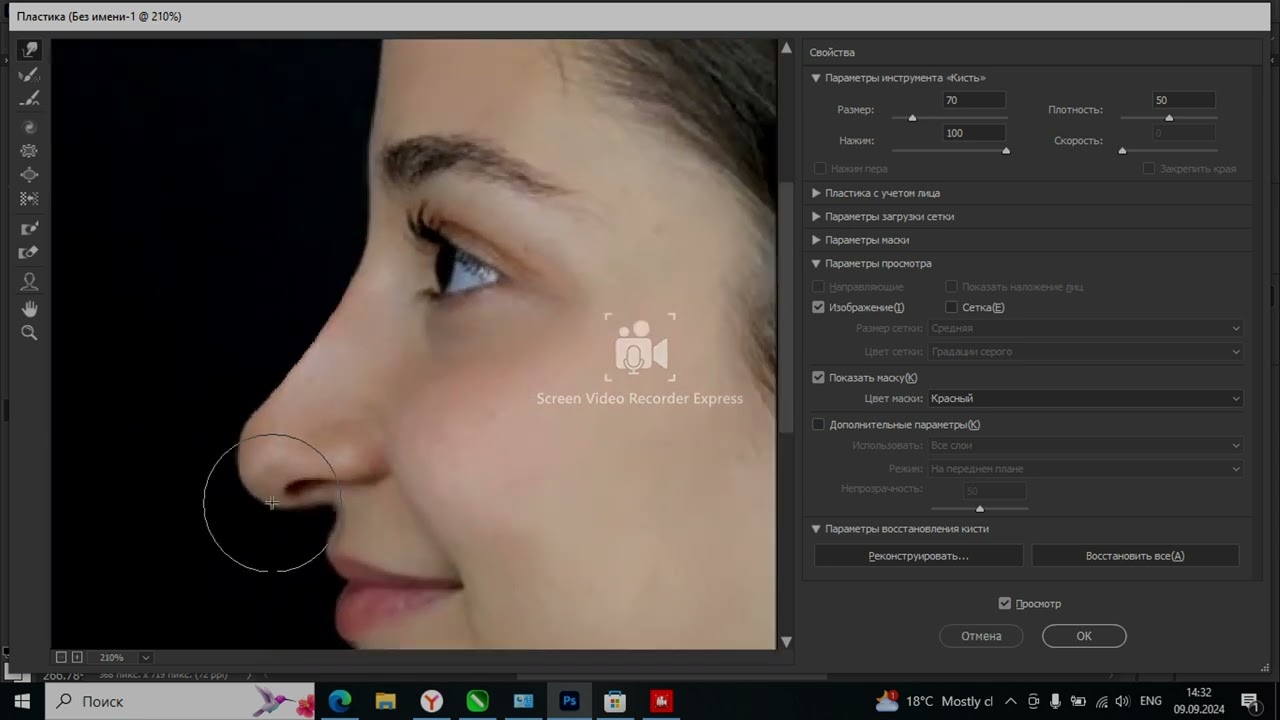Click the Нажим pressure slider handle
This screenshot has height=720, width=1280.
[1006, 151]
